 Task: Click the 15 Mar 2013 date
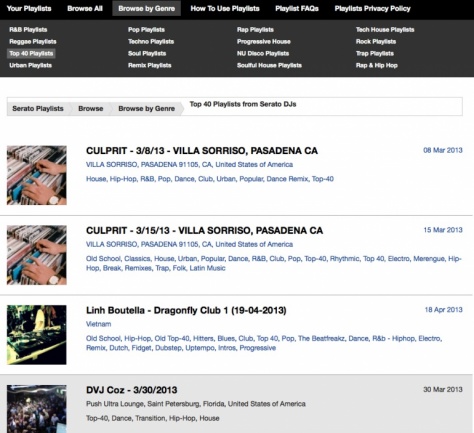(x=443, y=230)
